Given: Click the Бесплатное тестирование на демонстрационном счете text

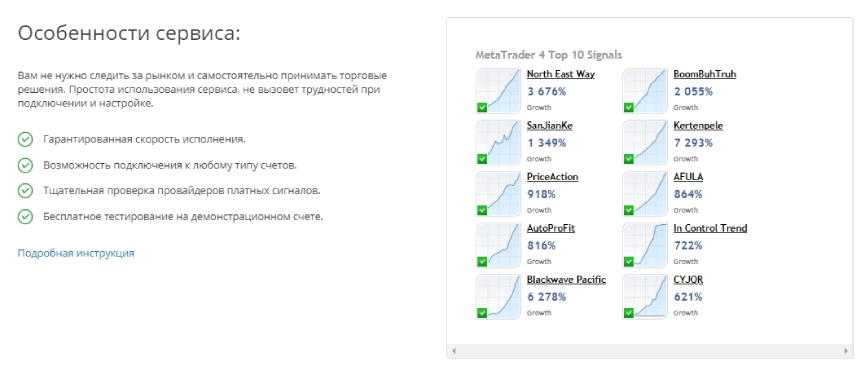Looking at the screenshot, I should [183, 216].
